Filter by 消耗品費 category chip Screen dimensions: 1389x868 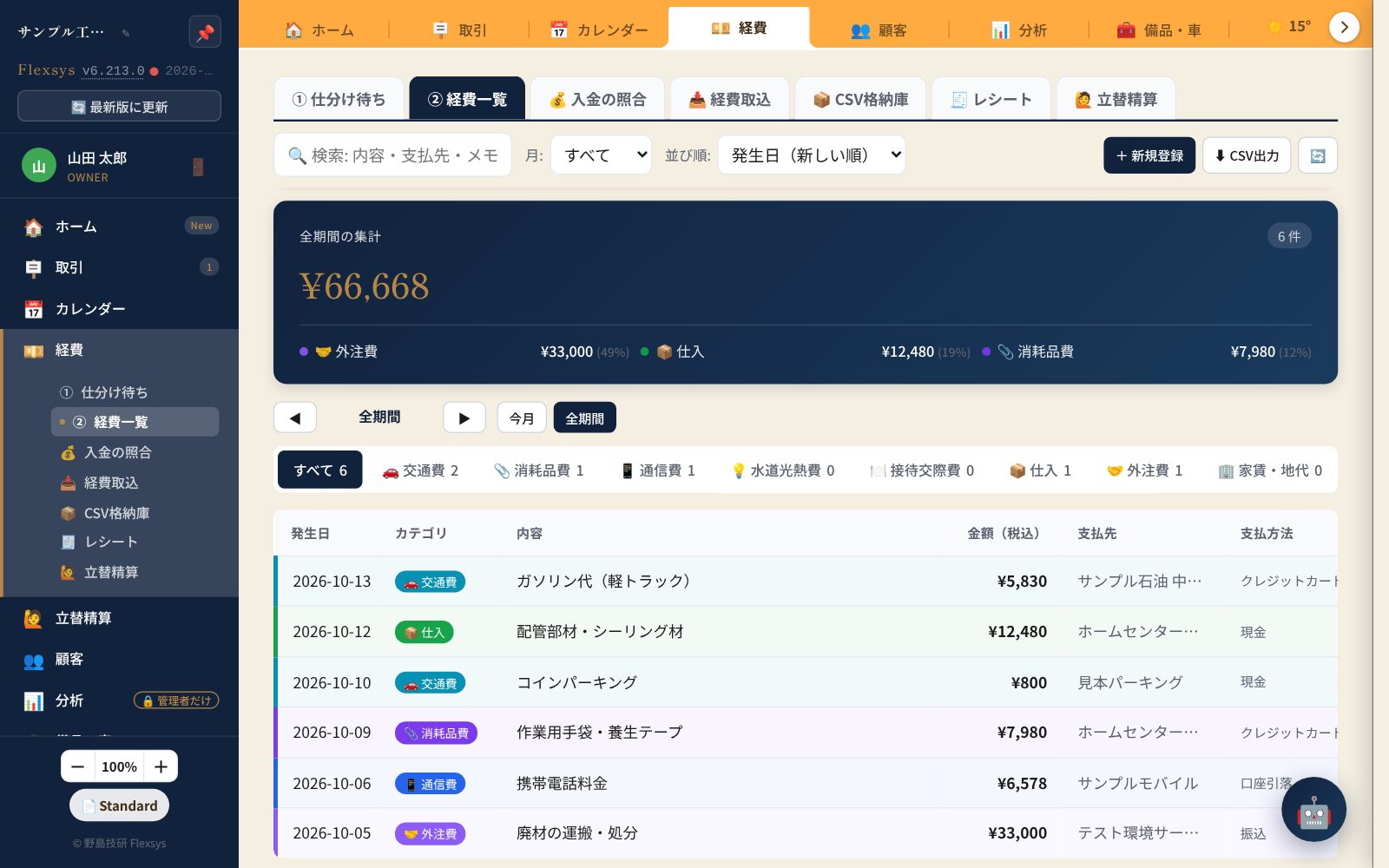coord(539,470)
